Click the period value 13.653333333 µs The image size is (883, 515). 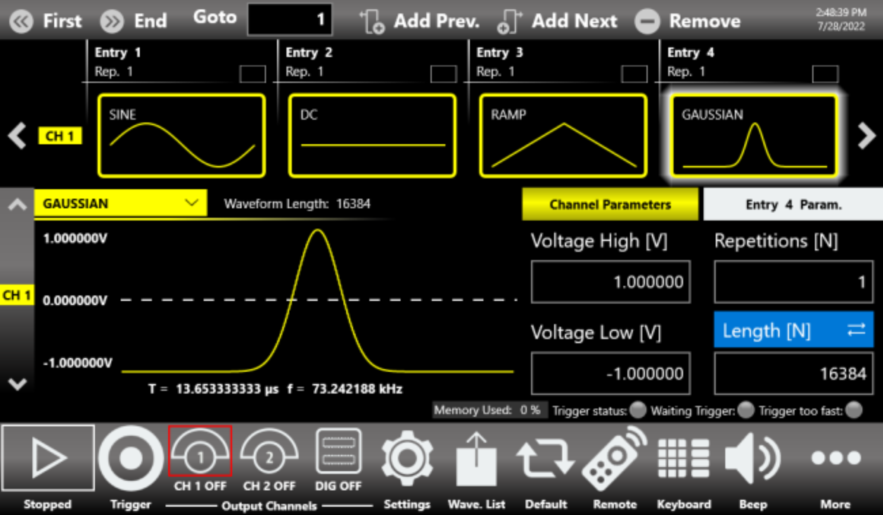[227, 389]
